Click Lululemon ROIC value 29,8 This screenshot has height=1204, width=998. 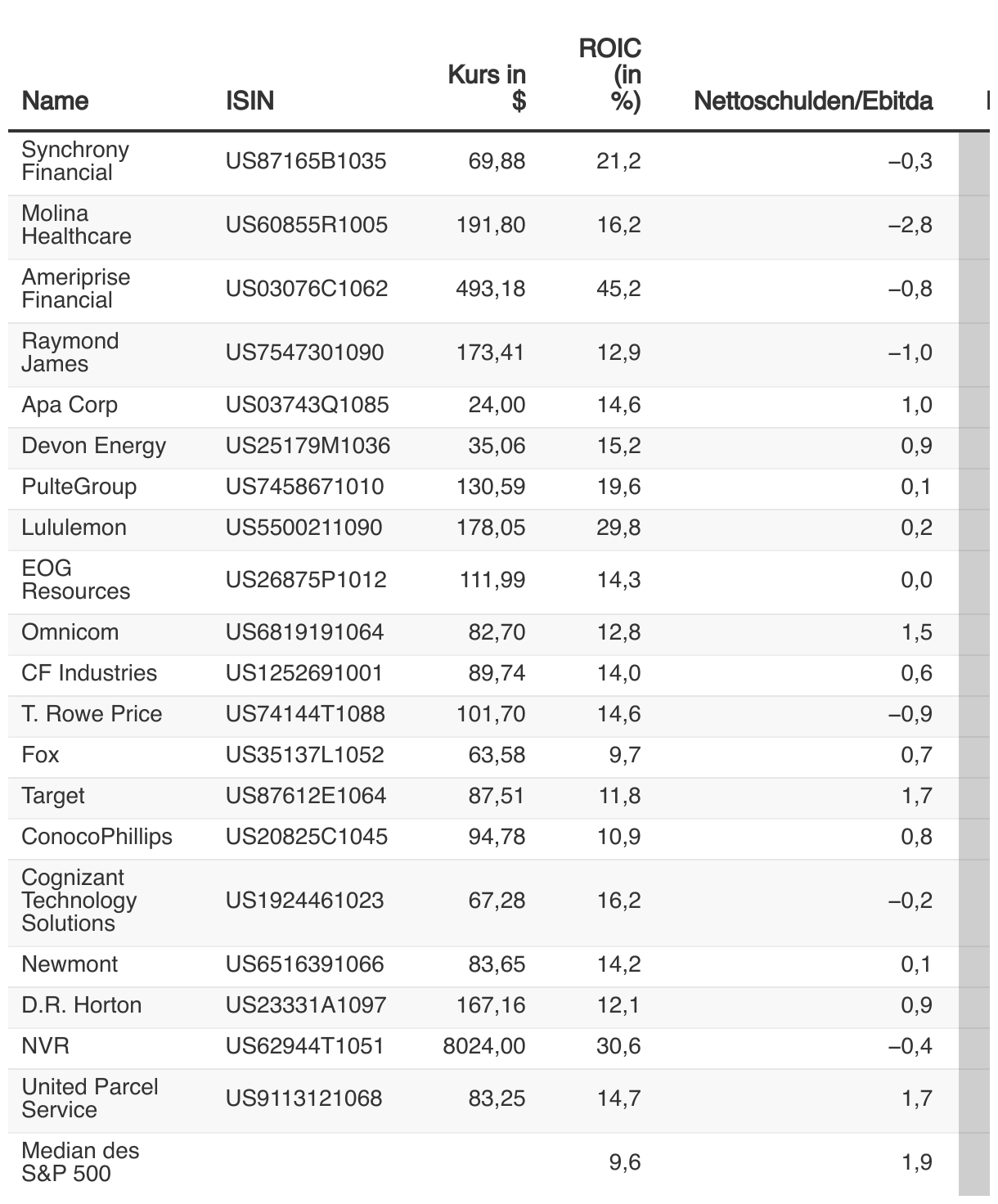click(618, 528)
